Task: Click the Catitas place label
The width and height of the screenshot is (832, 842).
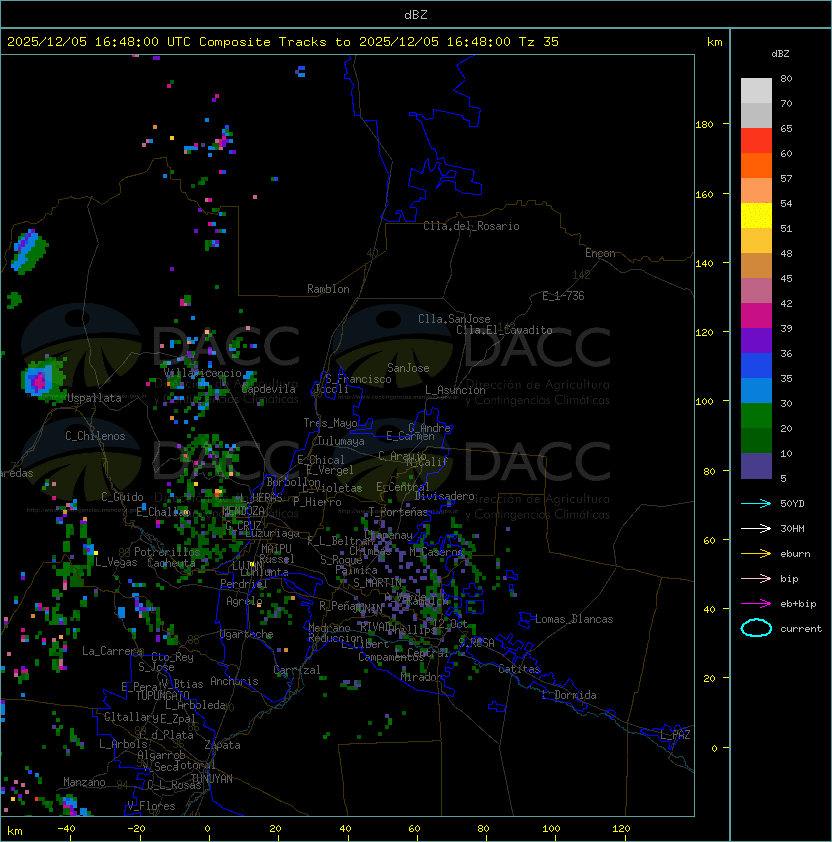Action: (x=519, y=669)
